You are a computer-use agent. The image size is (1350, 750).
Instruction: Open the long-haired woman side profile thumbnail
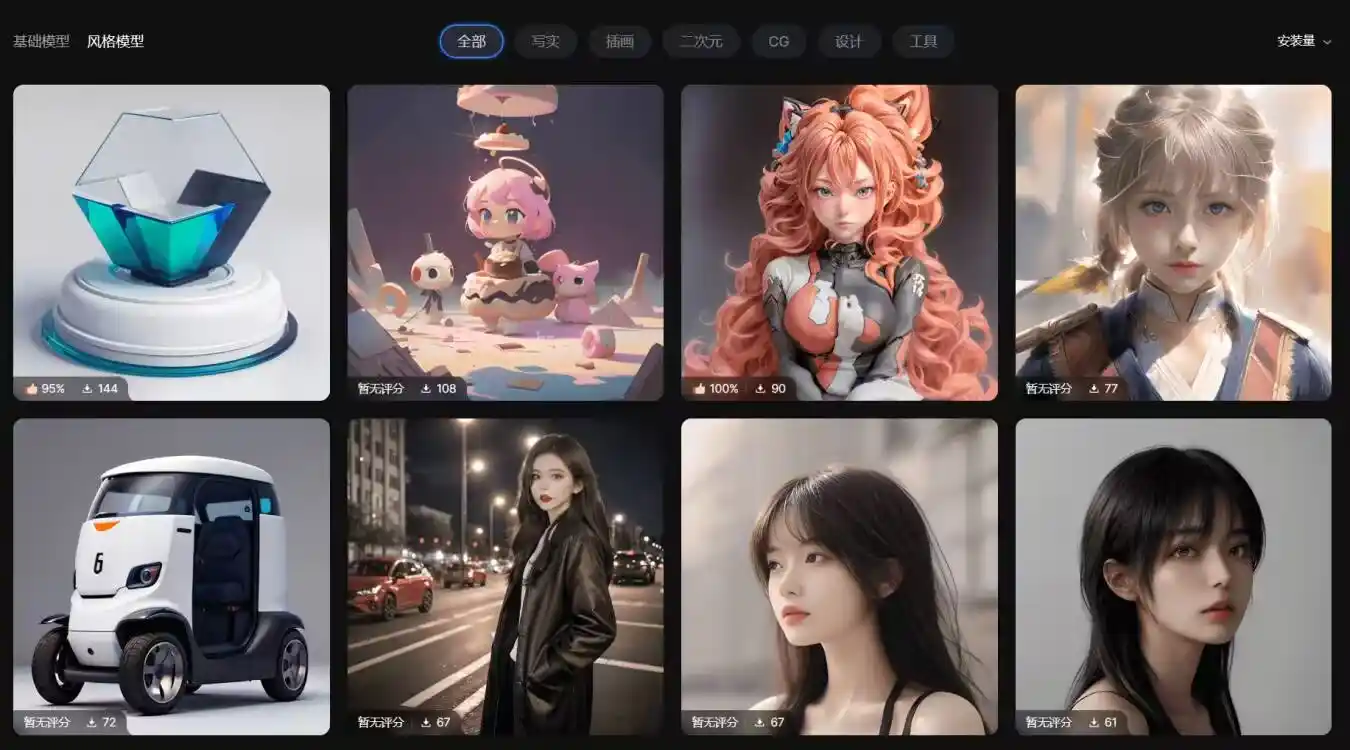pyautogui.click(x=839, y=577)
